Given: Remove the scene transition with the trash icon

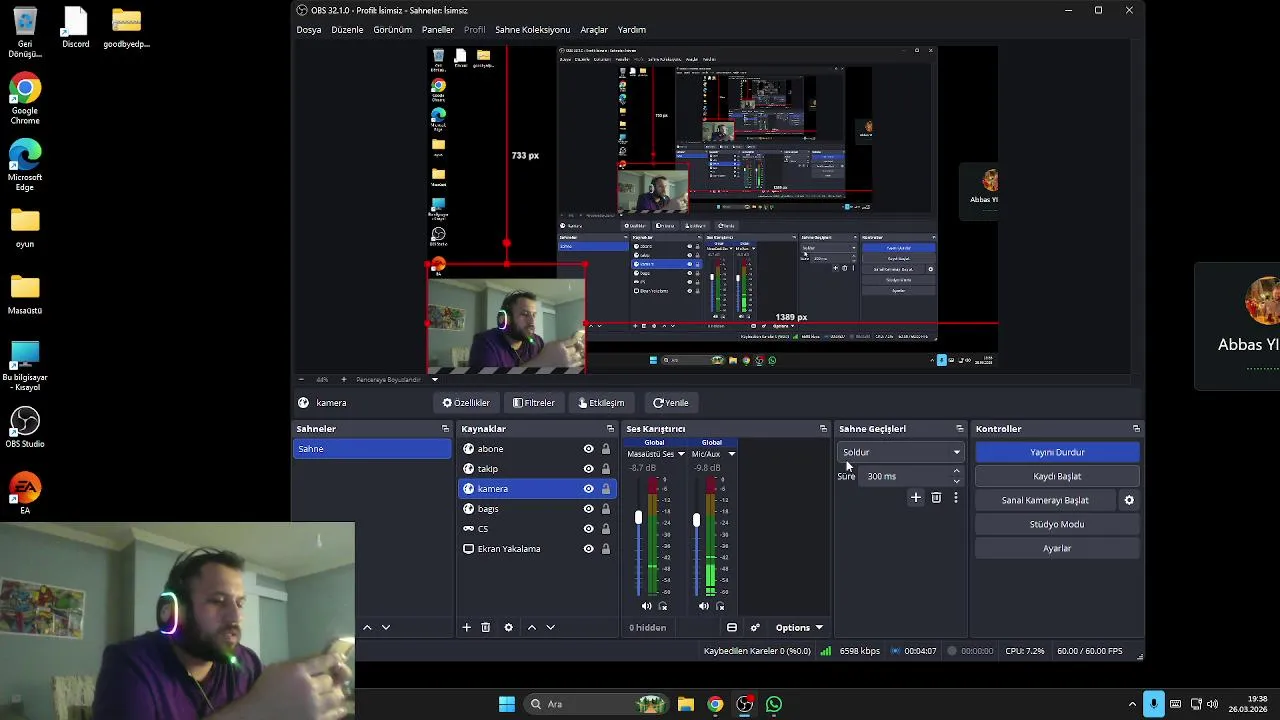Looking at the screenshot, I should tap(936, 497).
